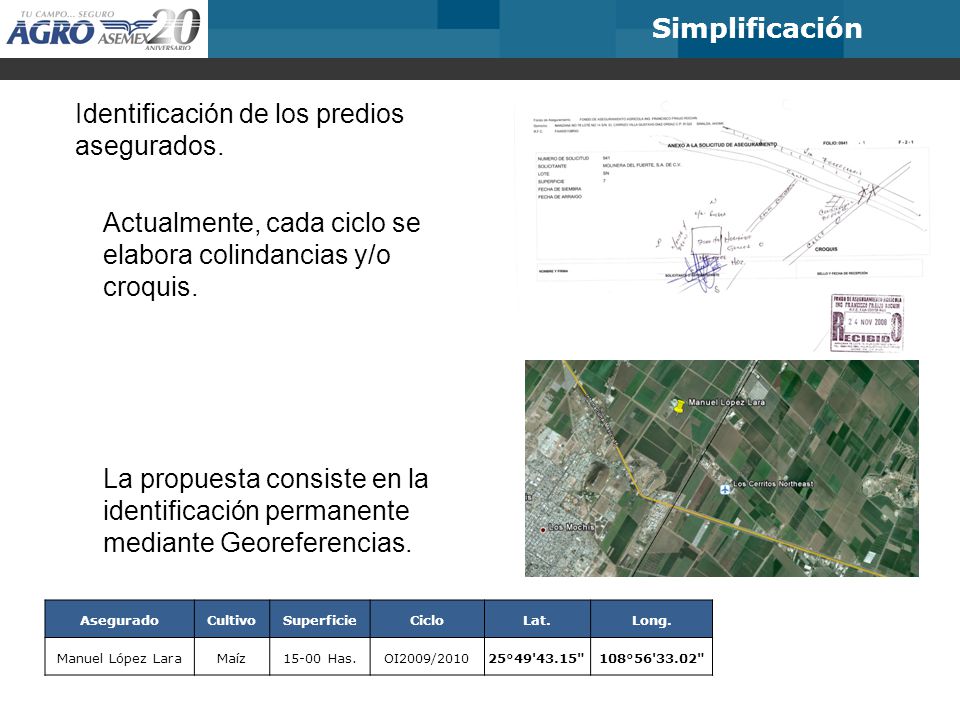Select the Cultivo column header
960x720 pixels.
pyautogui.click(x=231, y=620)
